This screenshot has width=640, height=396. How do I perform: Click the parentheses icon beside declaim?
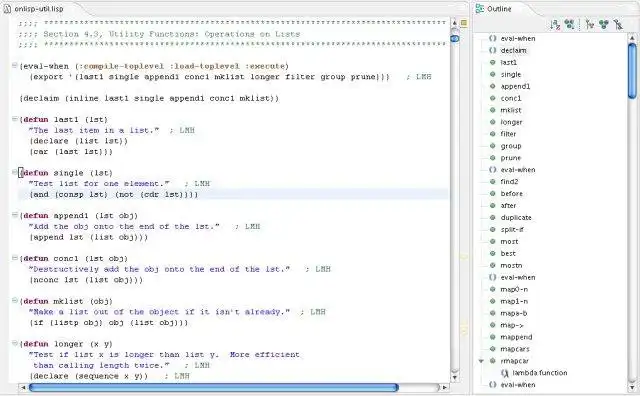point(493,50)
